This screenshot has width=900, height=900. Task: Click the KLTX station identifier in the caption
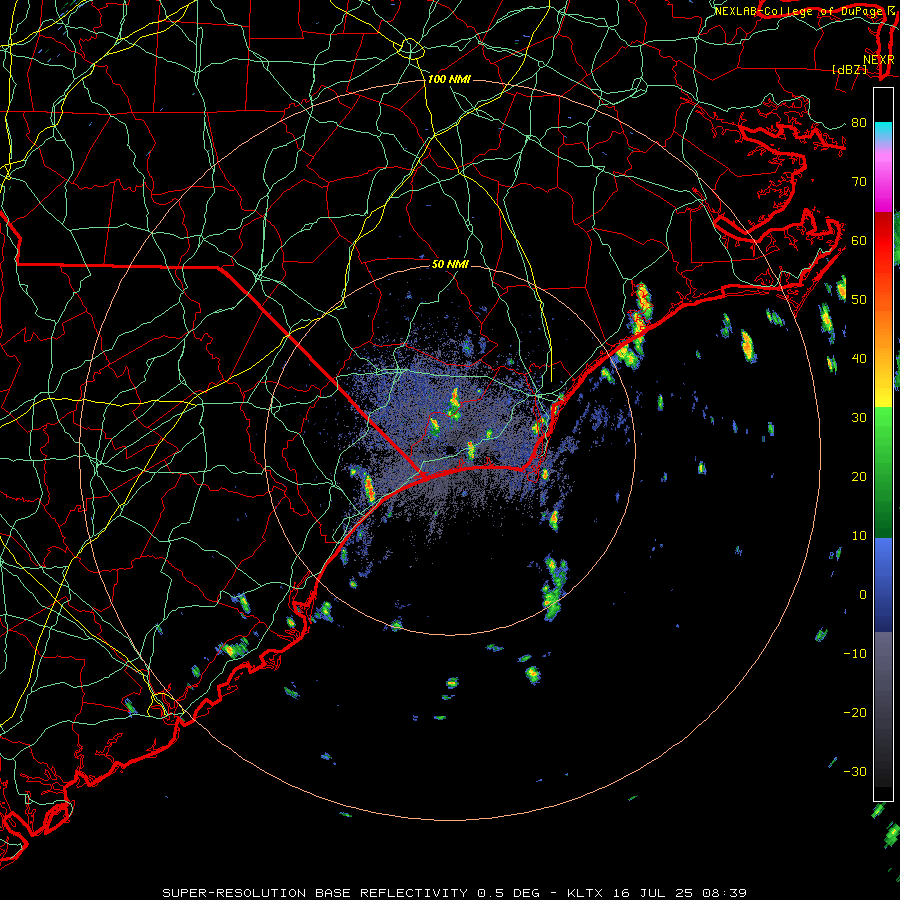point(585,893)
